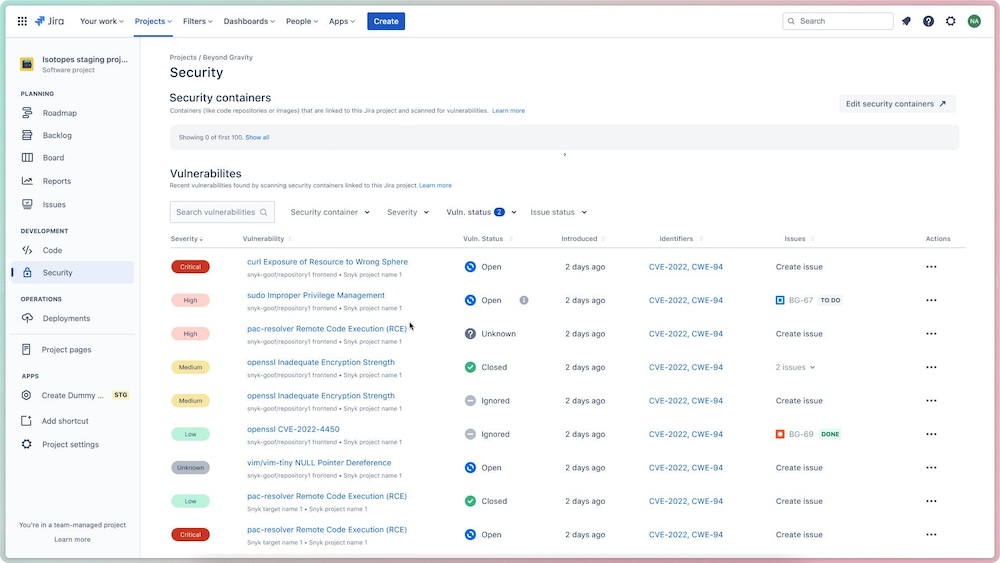Open the settings gear in top bar
The width and height of the screenshot is (1000, 563).
tap(951, 21)
